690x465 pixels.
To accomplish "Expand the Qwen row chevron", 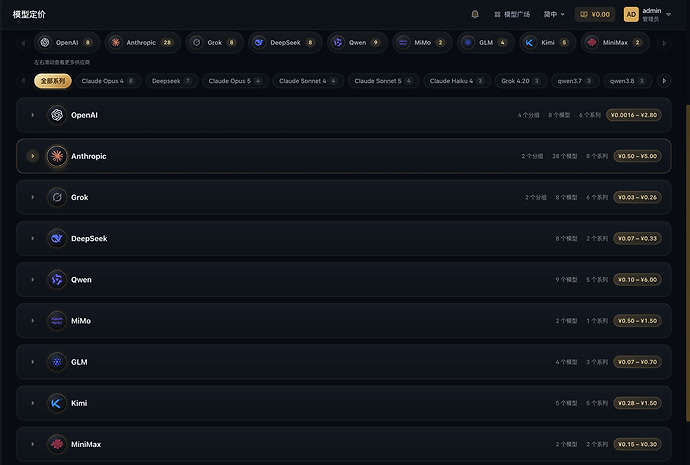I will point(33,280).
